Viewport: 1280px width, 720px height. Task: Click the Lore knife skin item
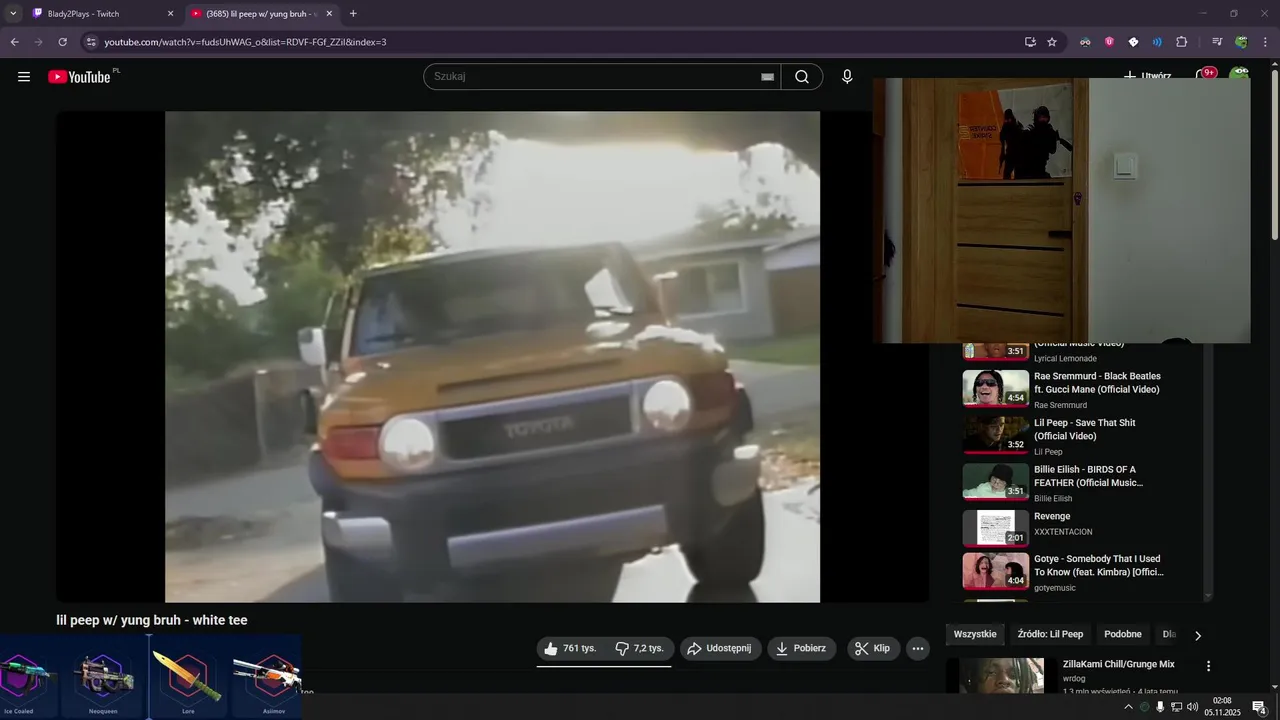click(x=187, y=678)
